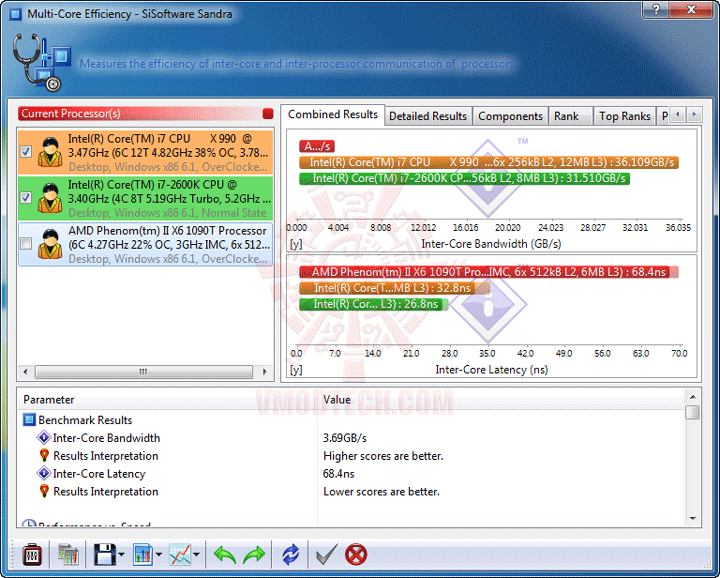This screenshot has width=720, height=578.
Task: Uncheck the Intel Core i7 X 990 checkbox
Action: [x=26, y=152]
